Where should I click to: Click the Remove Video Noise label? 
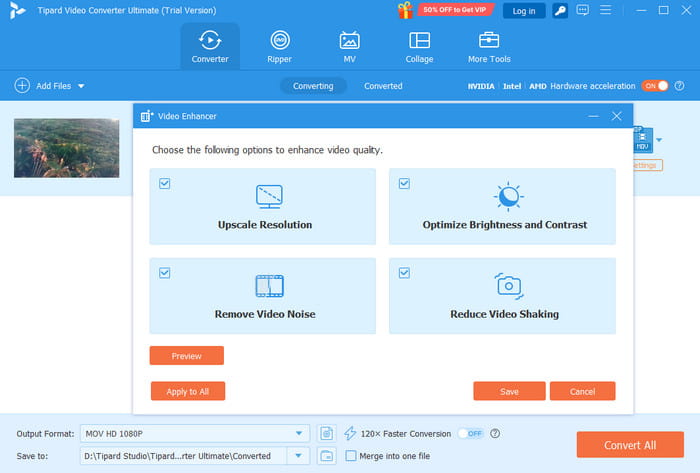click(265, 314)
